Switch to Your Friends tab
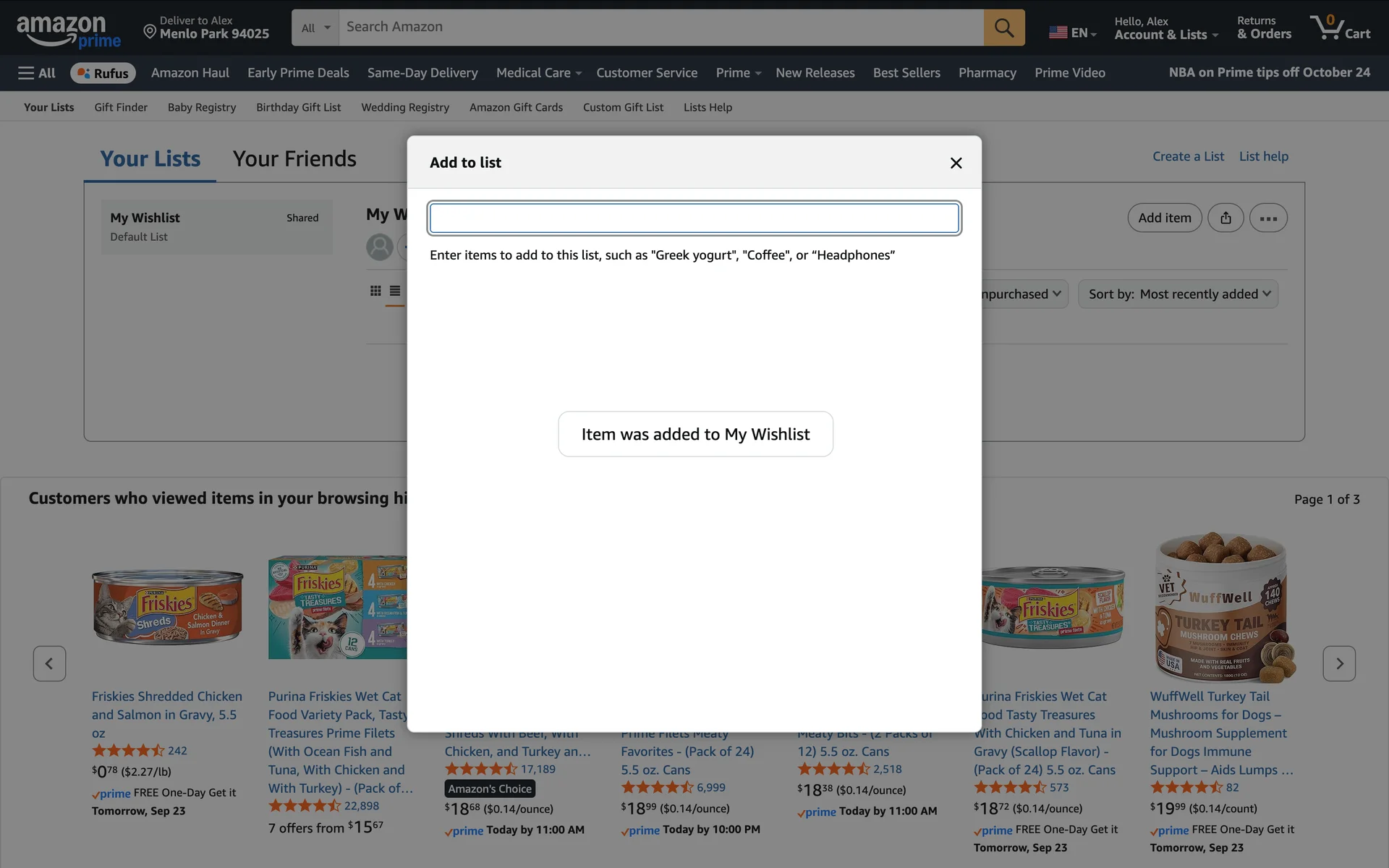1389x868 pixels. click(x=294, y=158)
